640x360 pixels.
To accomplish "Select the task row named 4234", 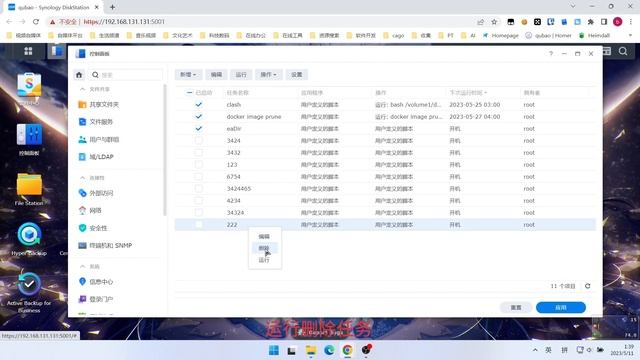I will 385,201.
